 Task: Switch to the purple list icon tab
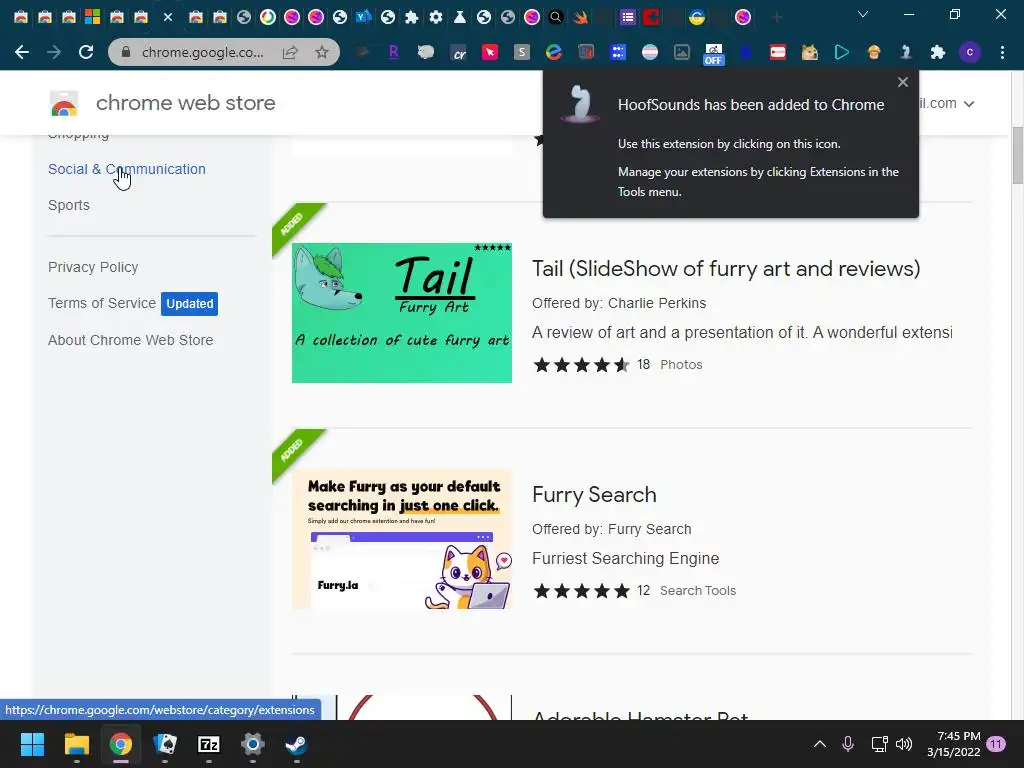pos(628,17)
